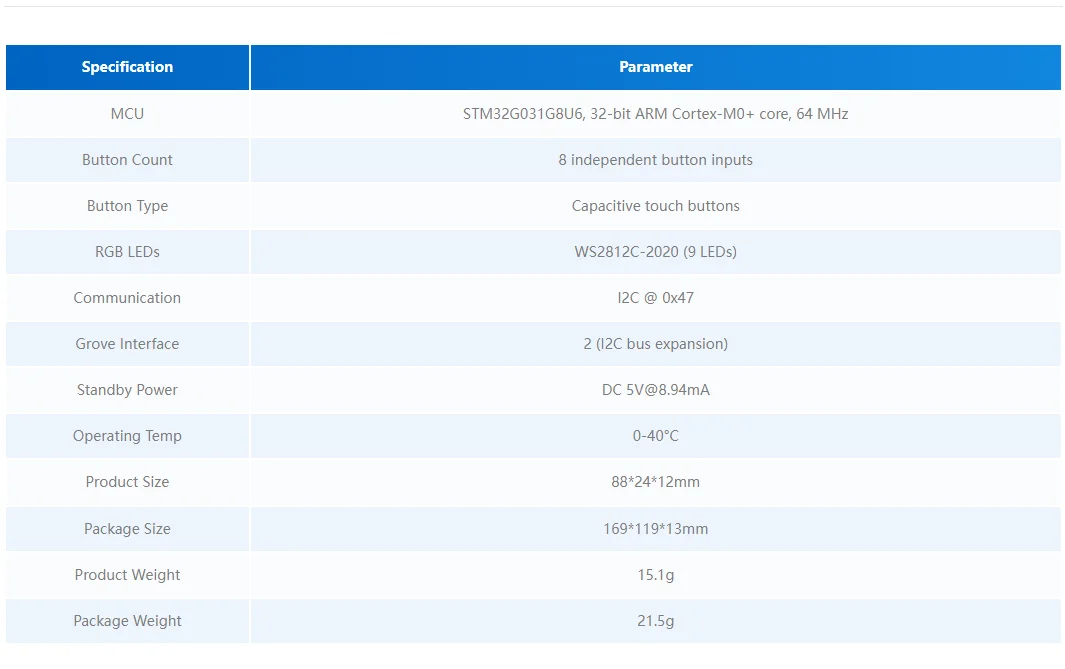Screen dimensions: 1065x669
Task: Click the 'Capacitive touch buttons' value
Action: (x=655, y=206)
